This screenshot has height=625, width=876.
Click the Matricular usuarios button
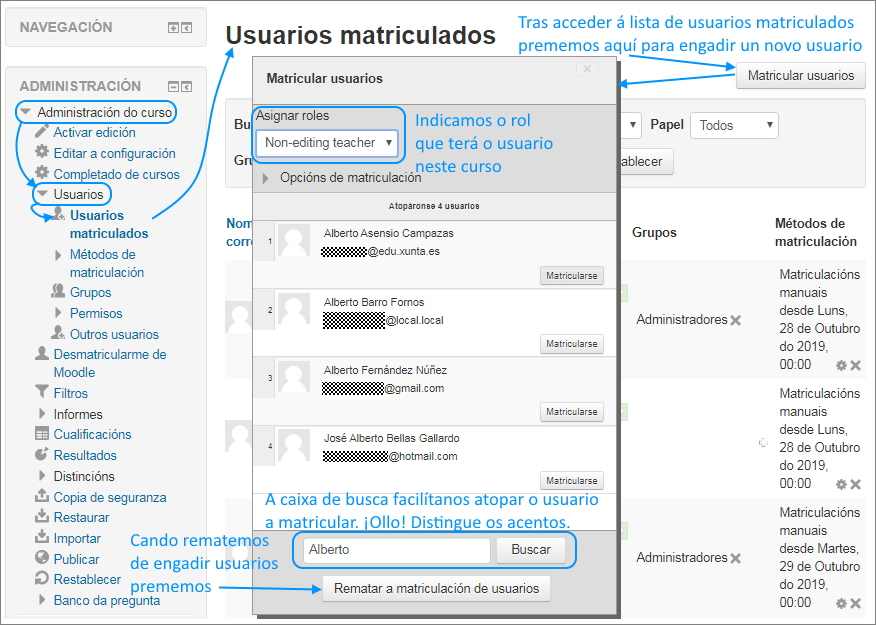[x=800, y=75]
